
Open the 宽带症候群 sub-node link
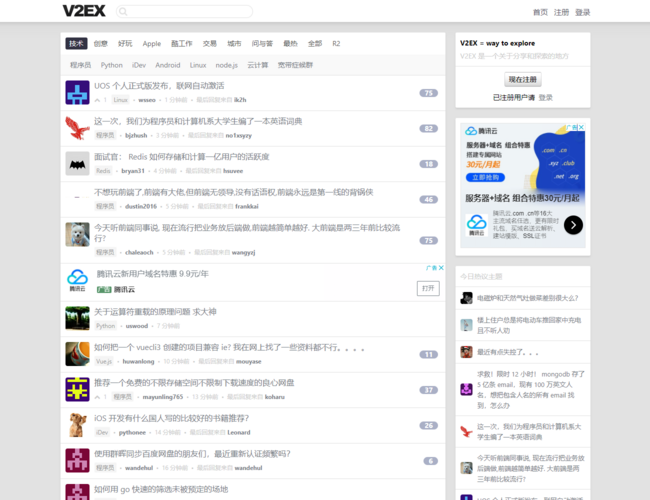295,65
